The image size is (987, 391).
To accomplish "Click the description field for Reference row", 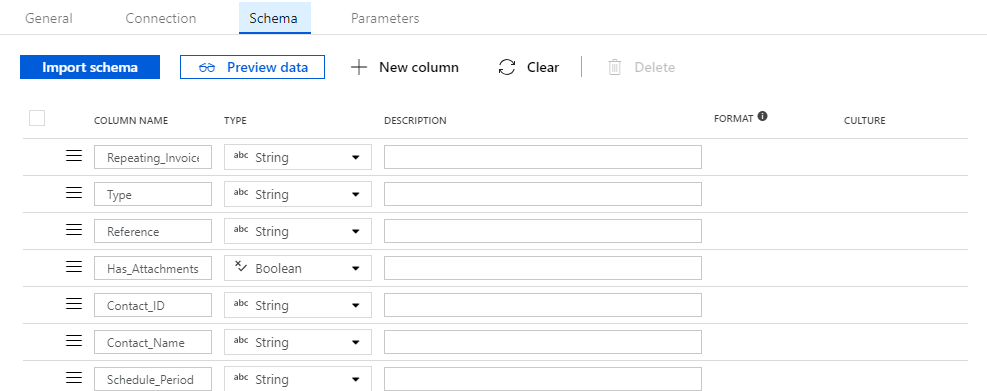I will click(x=543, y=231).
